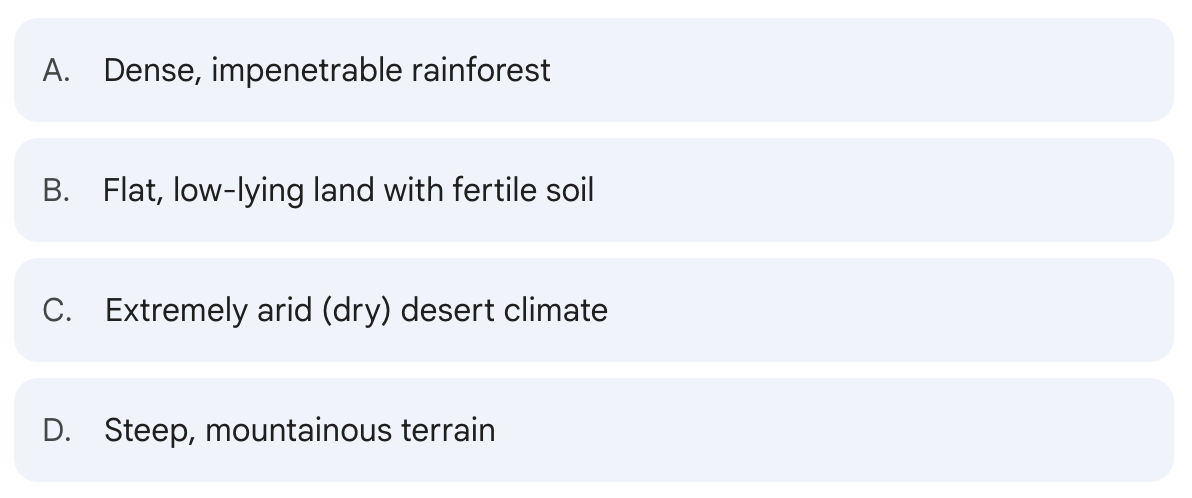Image resolution: width=1192 pixels, height=498 pixels.
Task: Click the letter C label
Action: pos(58,311)
